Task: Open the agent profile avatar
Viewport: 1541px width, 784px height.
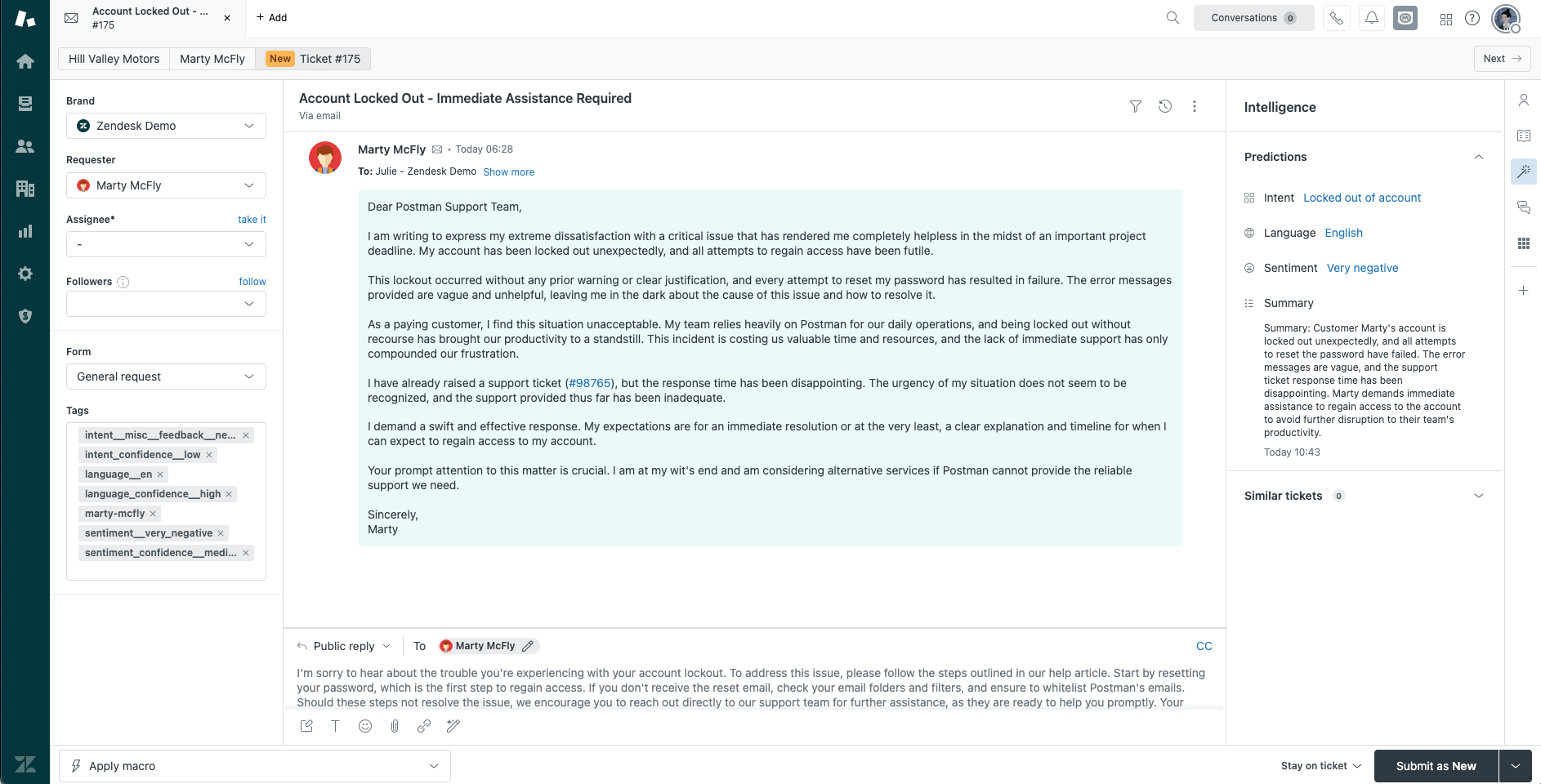Action: coord(1506,18)
